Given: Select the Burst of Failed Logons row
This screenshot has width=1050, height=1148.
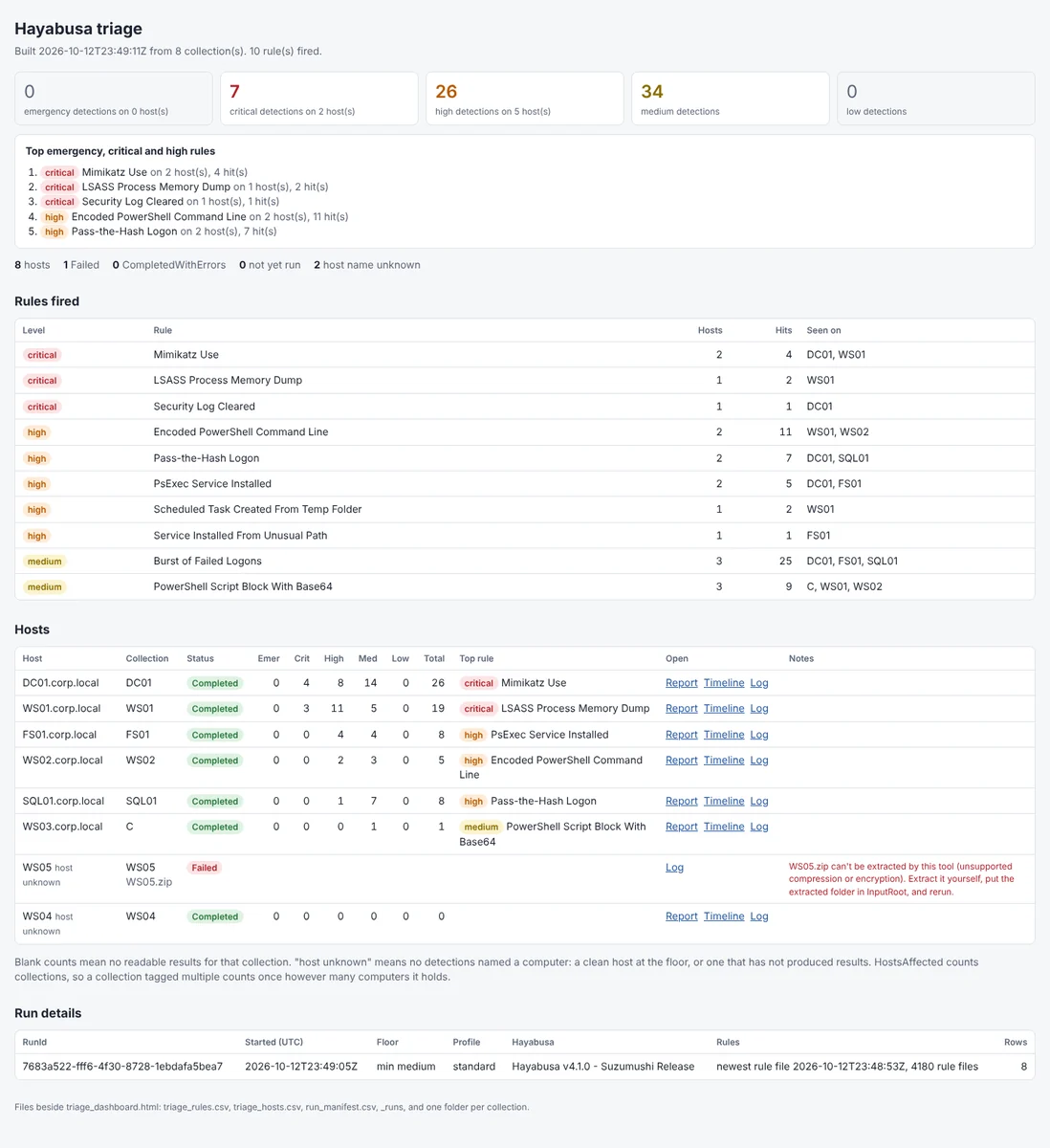Looking at the screenshot, I should (x=524, y=562).
